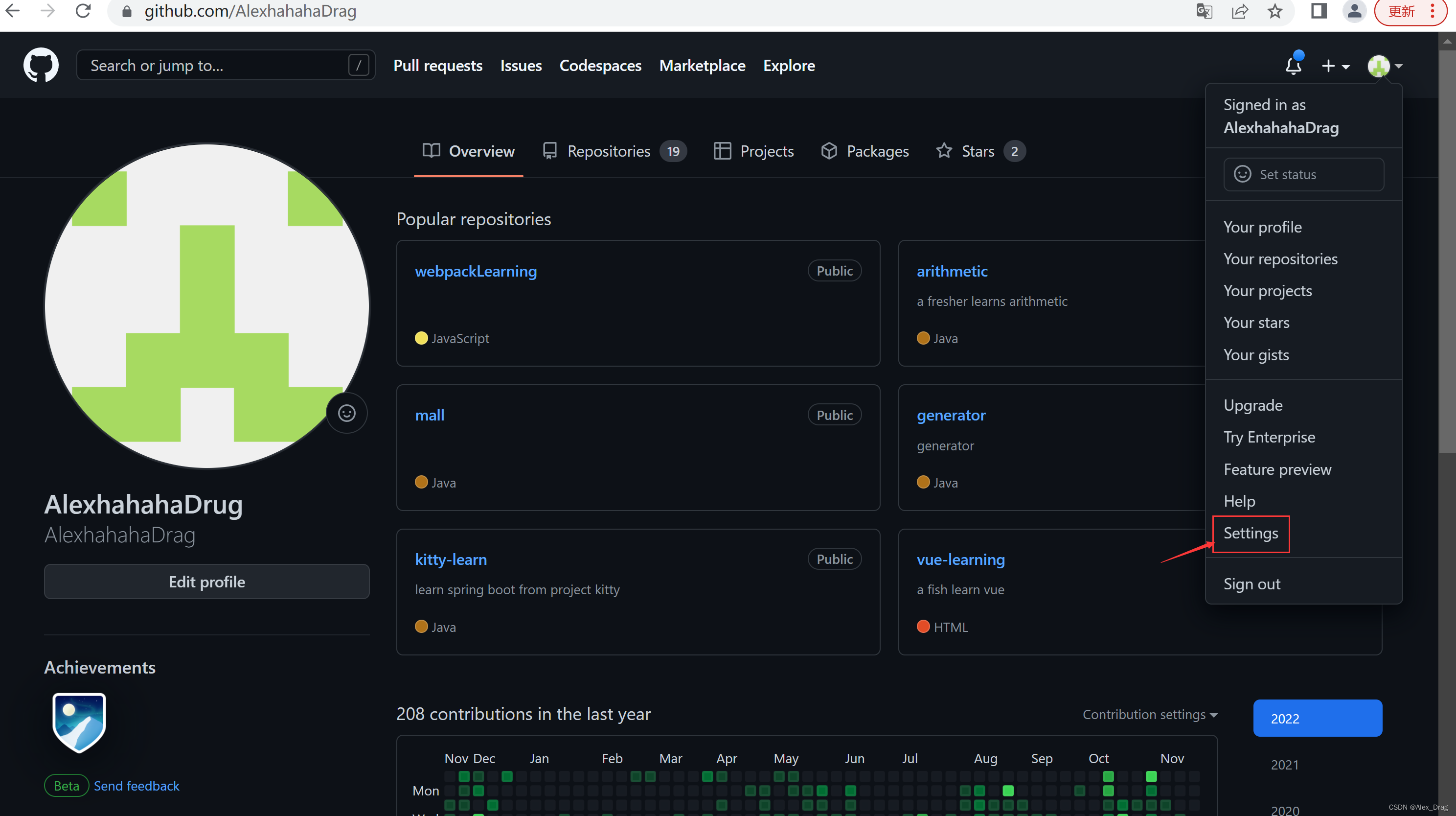This screenshot has height=816, width=1456.
Task: Click the browser forward arrow
Action: 47,11
